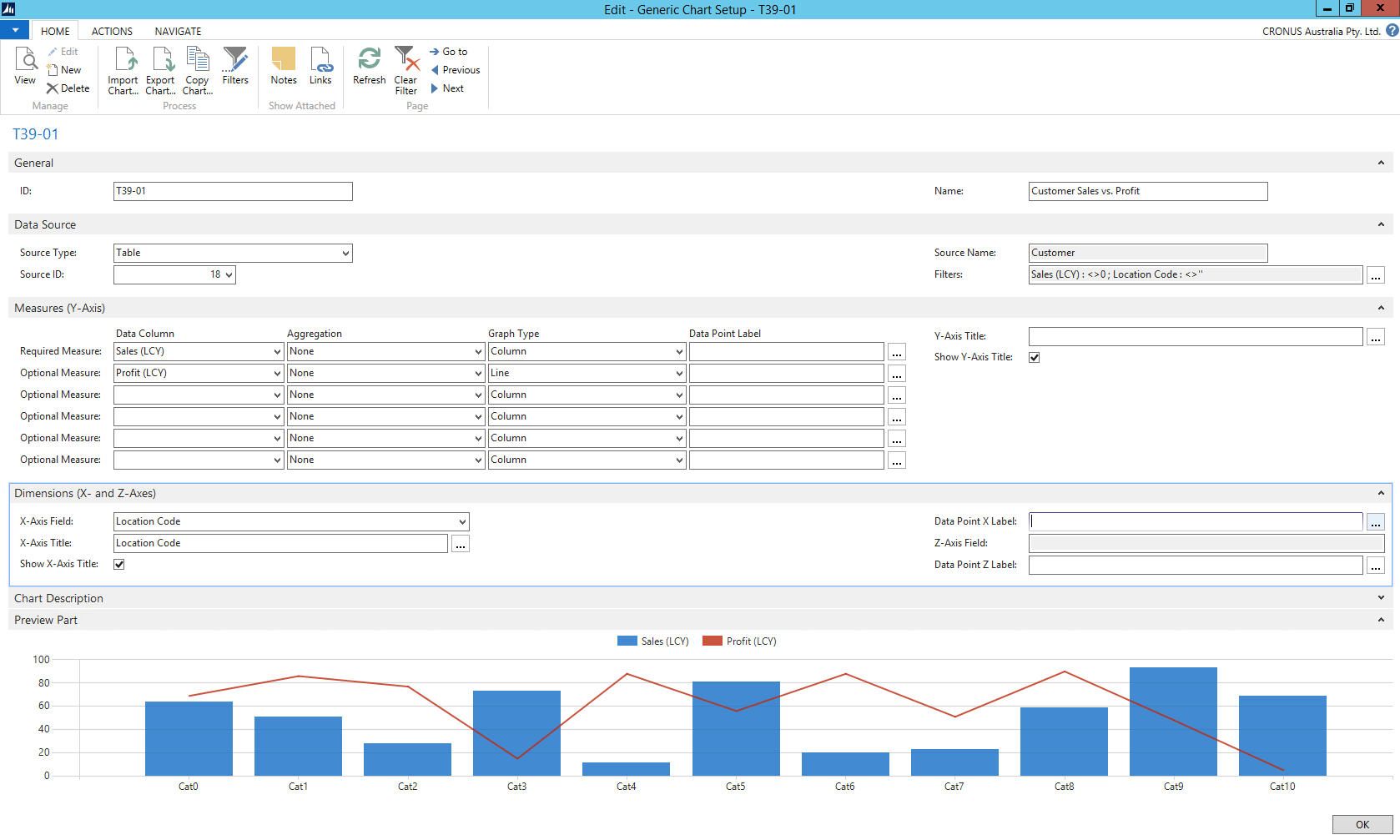Click Clear Filter icon
1400x840 pixels.
pos(405,71)
